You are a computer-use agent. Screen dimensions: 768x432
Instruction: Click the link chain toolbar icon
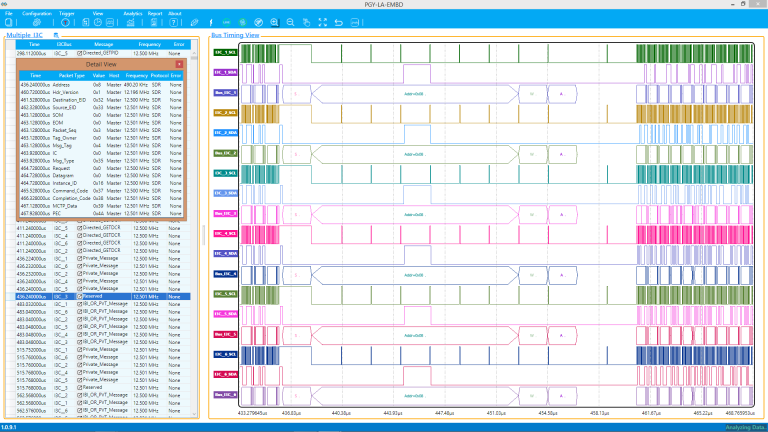pos(194,23)
